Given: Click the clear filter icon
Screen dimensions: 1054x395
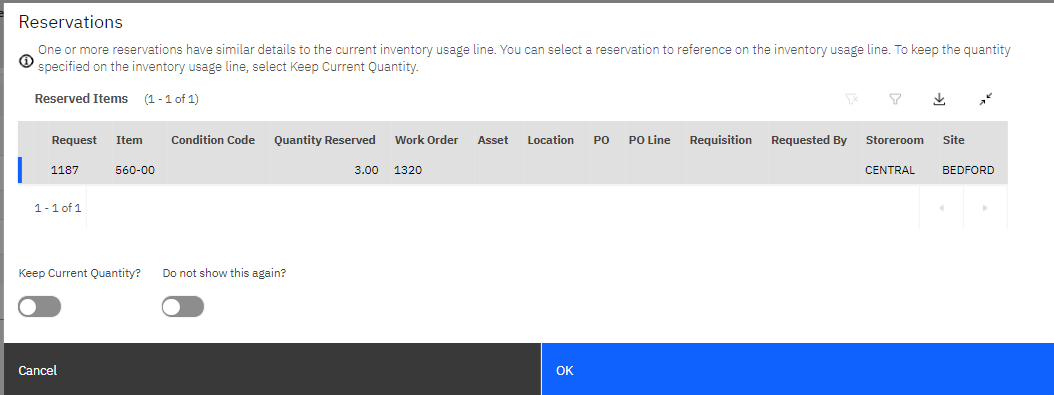Looking at the screenshot, I should click(852, 99).
